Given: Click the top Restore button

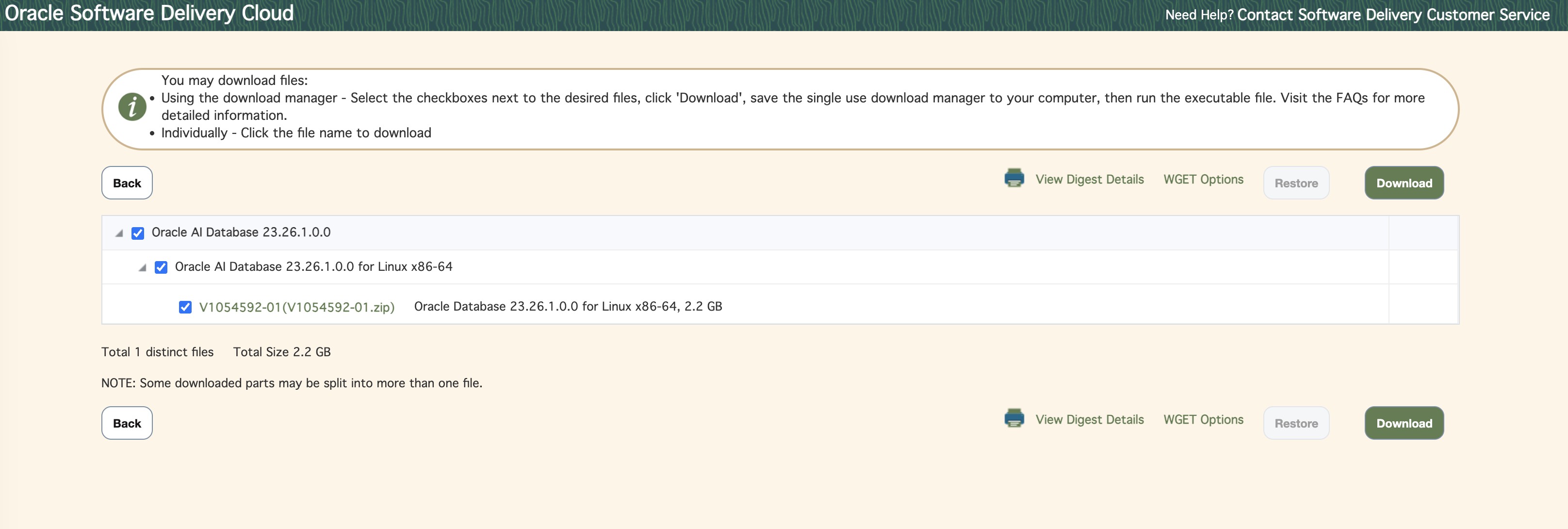Looking at the screenshot, I should click(1296, 183).
